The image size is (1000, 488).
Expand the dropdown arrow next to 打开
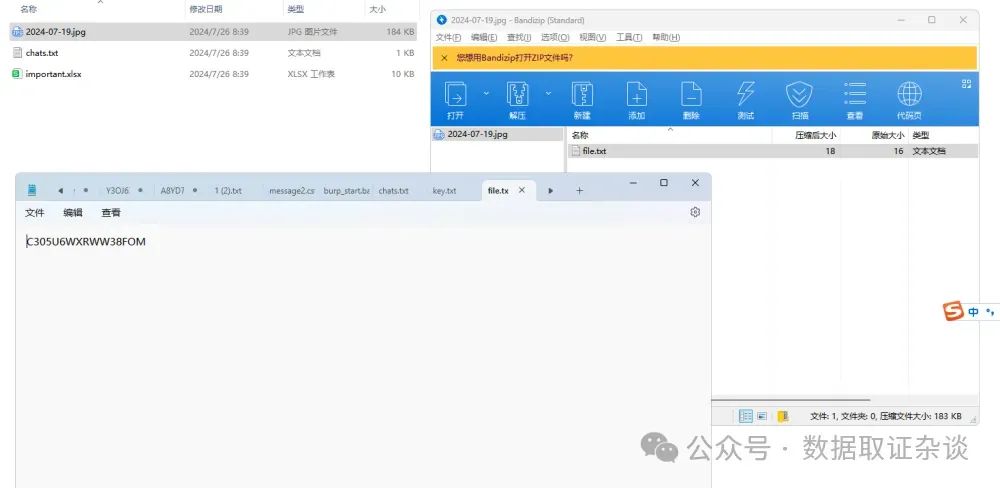tap(486, 93)
